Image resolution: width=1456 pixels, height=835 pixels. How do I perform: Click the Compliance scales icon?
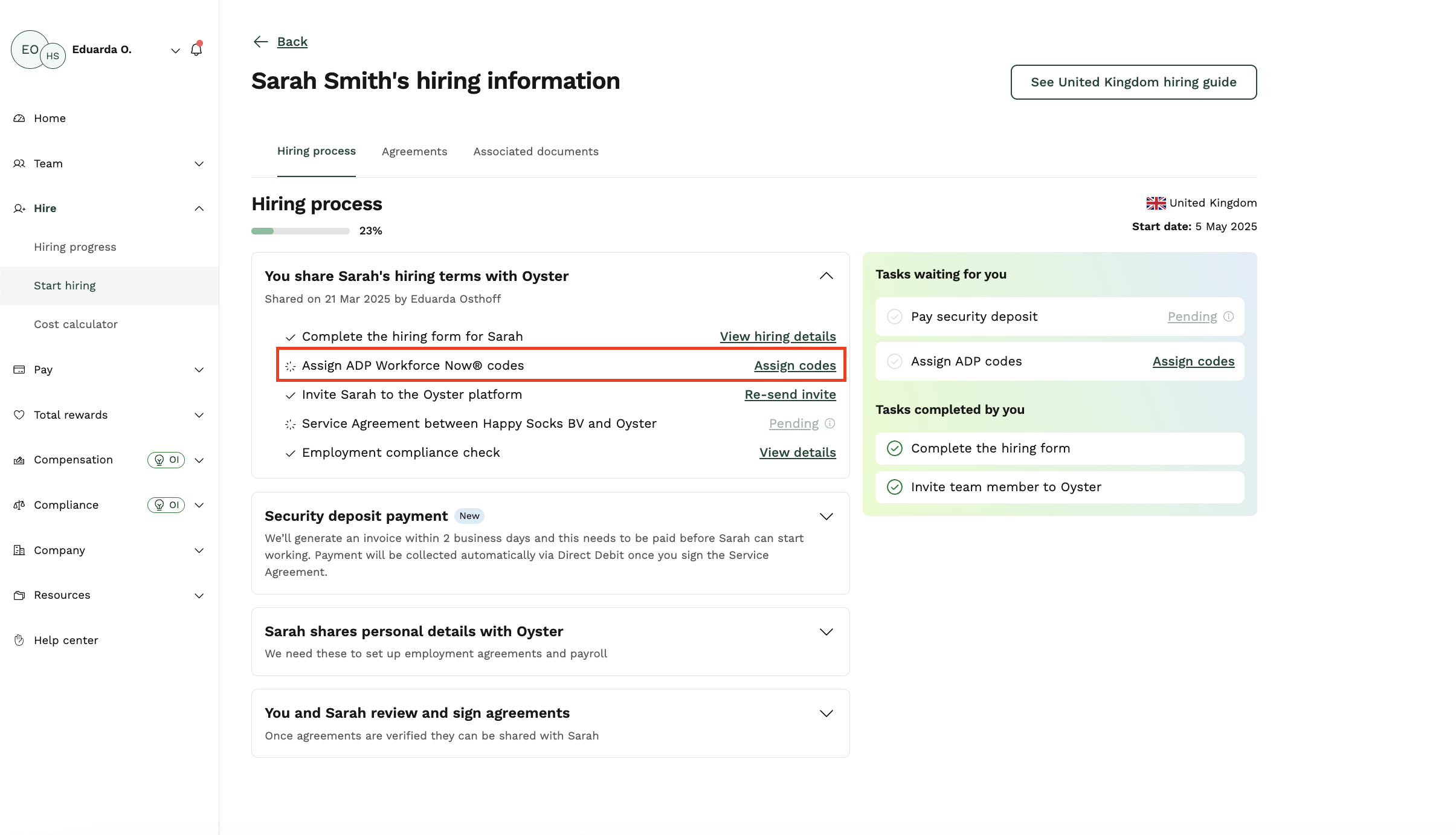[19, 505]
